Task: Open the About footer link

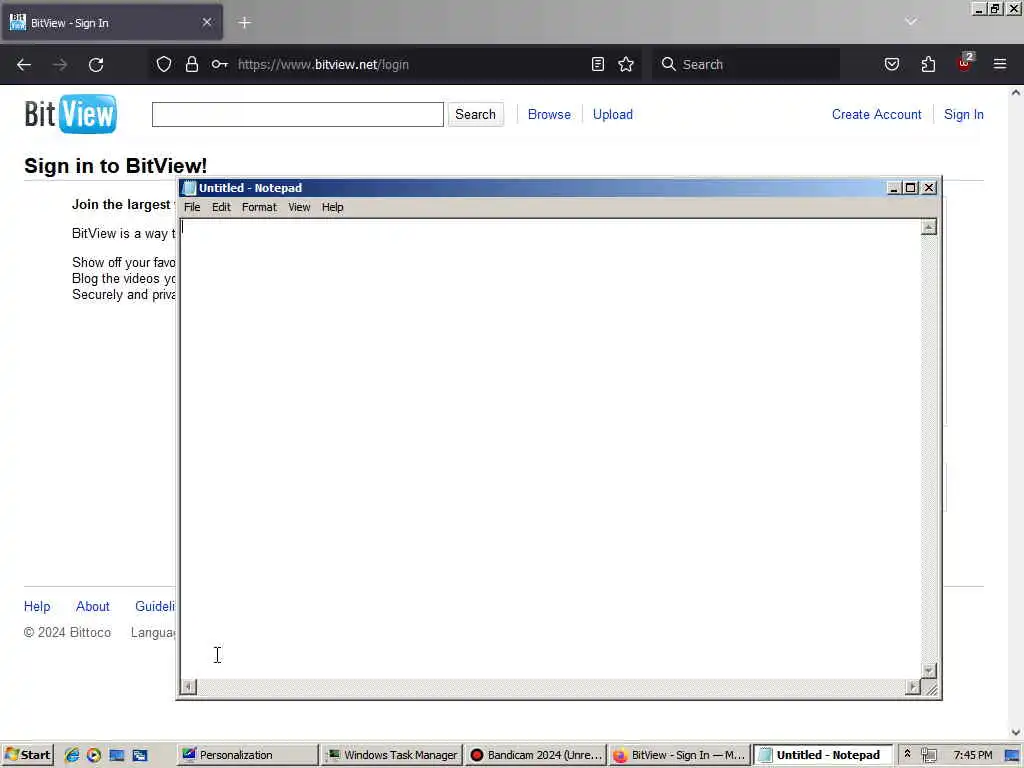Action: (x=93, y=606)
